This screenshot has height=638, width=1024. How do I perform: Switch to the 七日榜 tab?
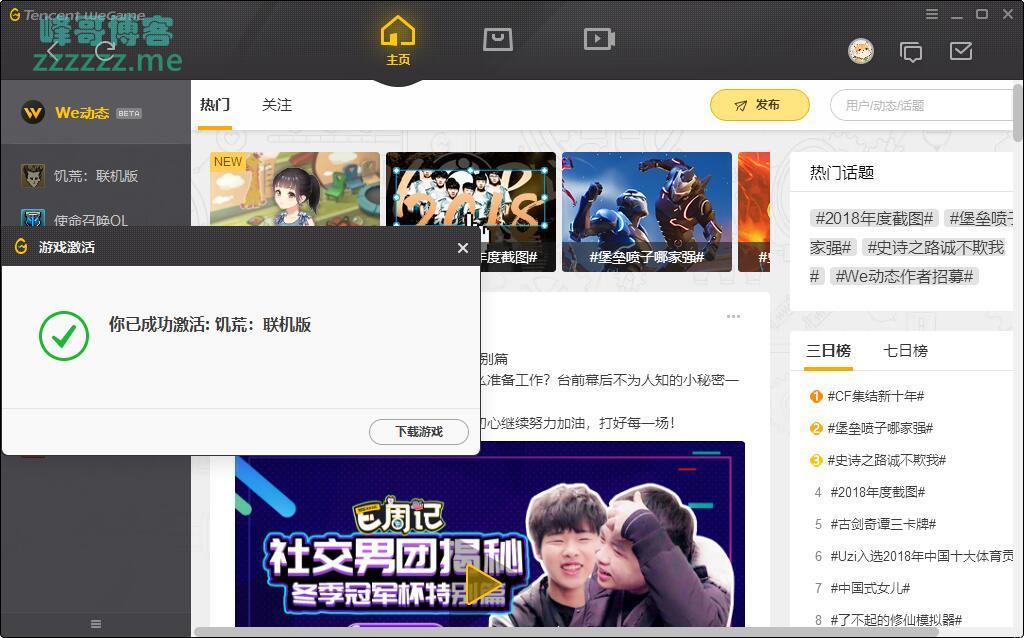coord(905,351)
